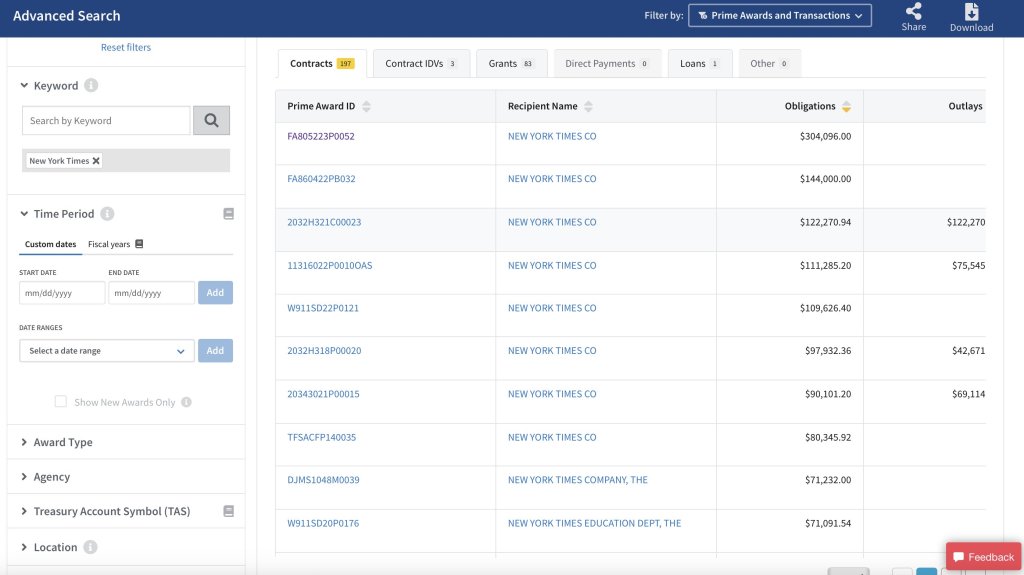The width and height of the screenshot is (1024, 575).
Task: Open award FA805223P0052 link
Action: point(321,136)
